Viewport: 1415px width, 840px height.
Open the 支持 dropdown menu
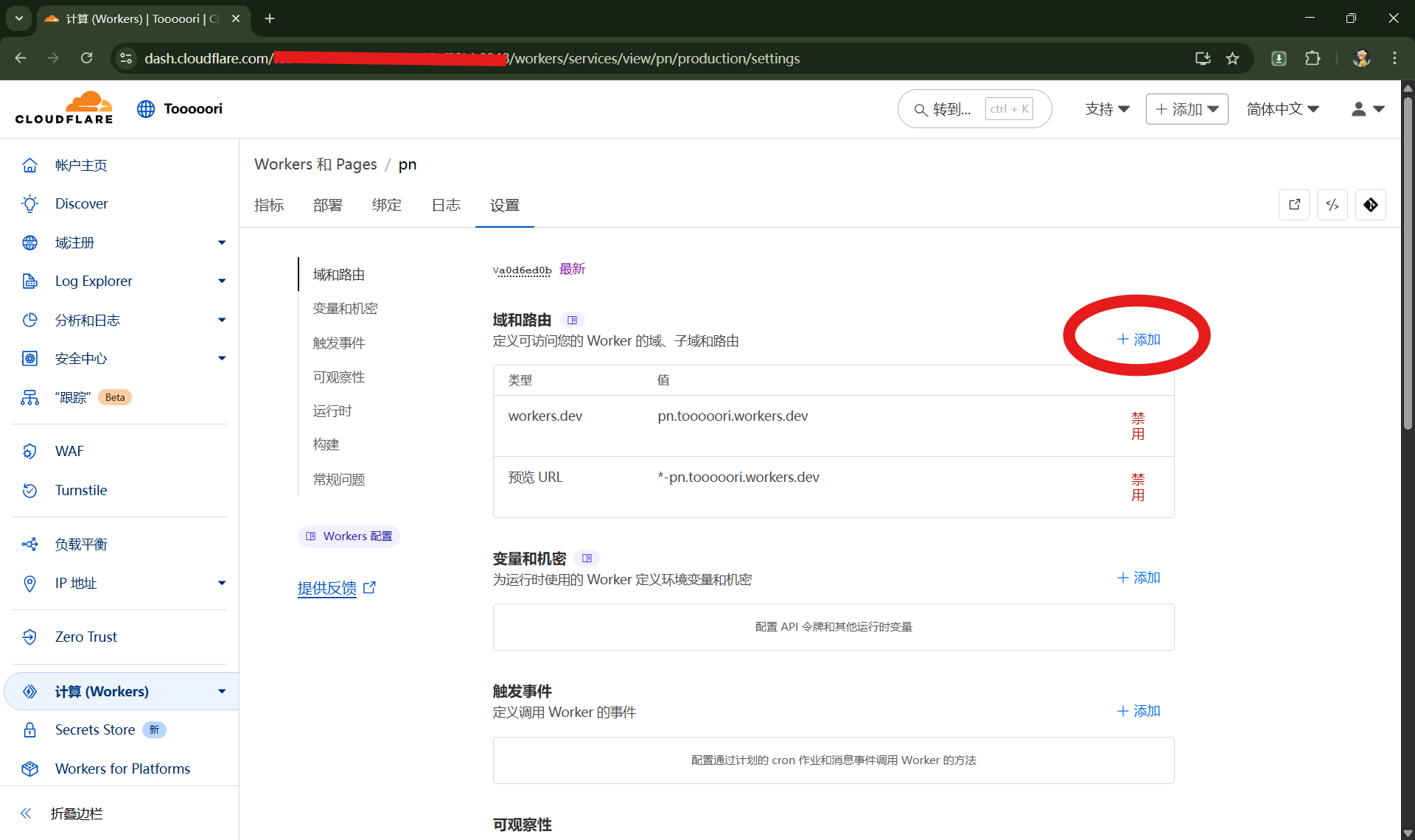(1107, 109)
